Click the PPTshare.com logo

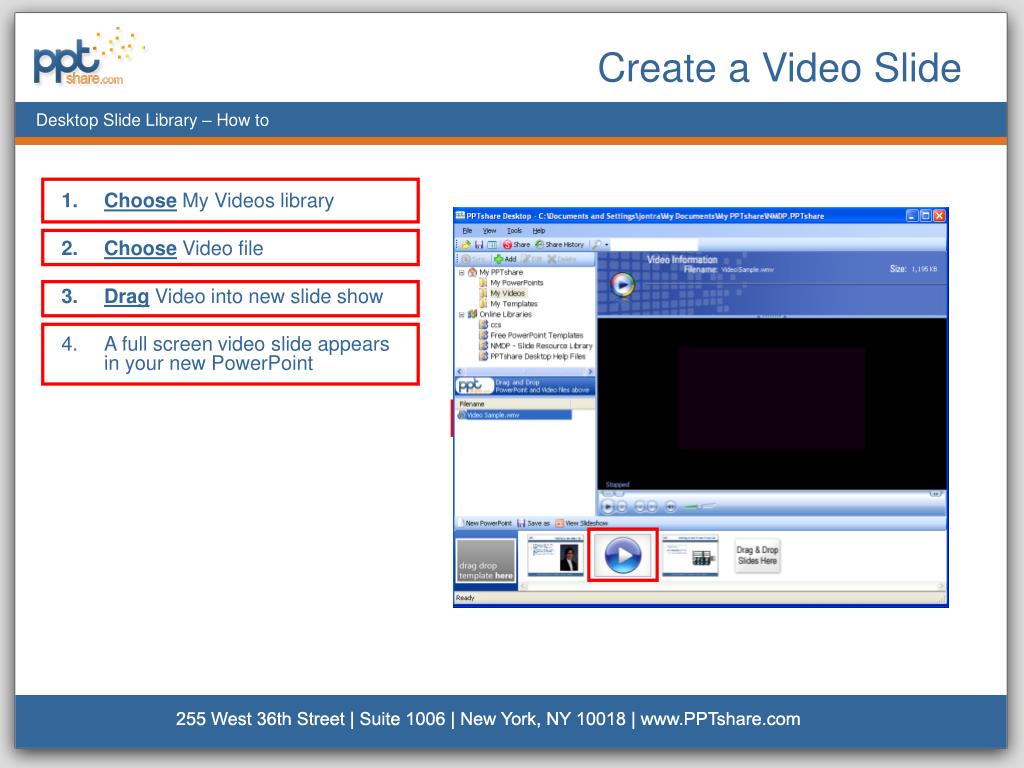click(89, 57)
